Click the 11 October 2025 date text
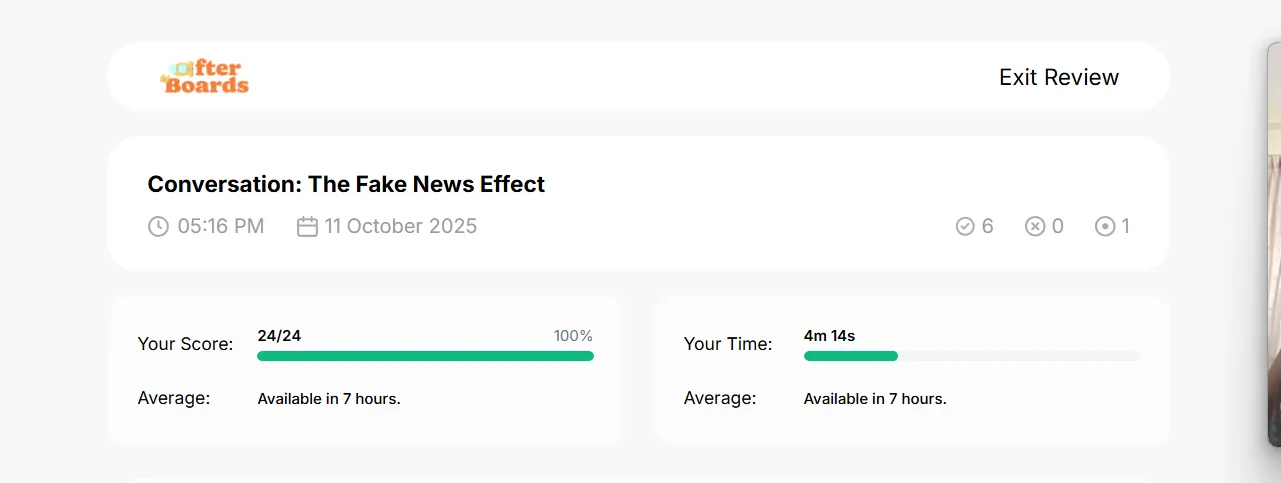 pos(401,226)
